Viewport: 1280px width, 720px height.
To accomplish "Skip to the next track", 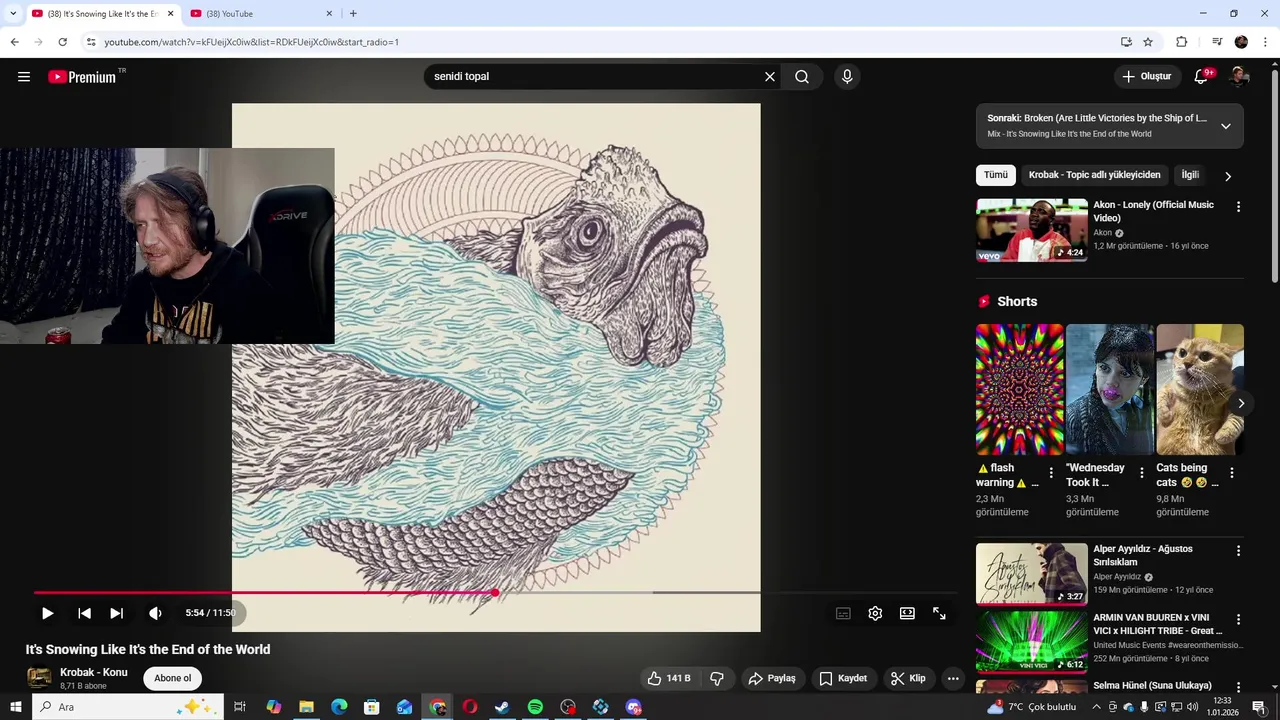I will tap(117, 613).
